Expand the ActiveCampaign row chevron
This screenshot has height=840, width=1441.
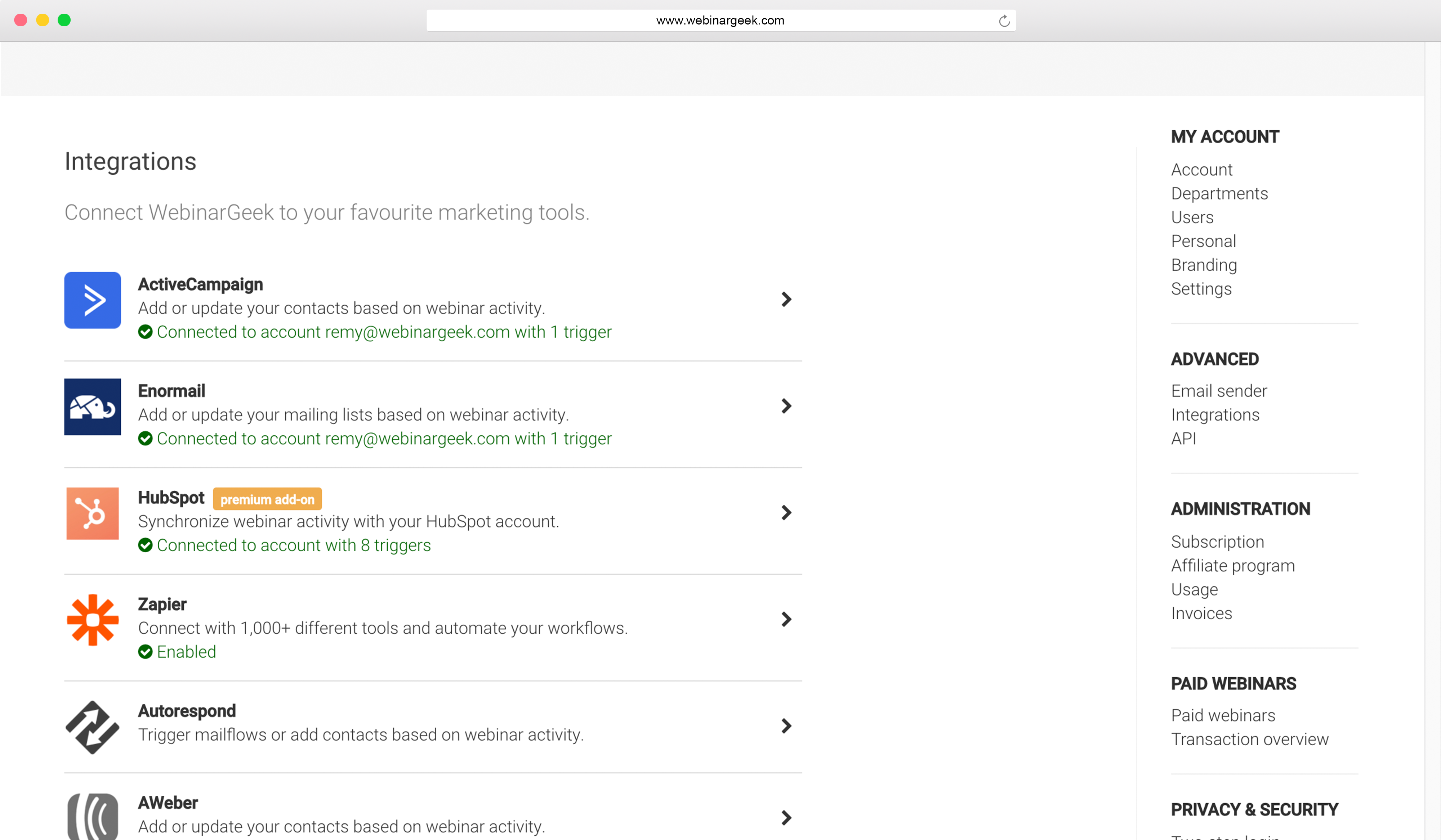click(x=786, y=300)
